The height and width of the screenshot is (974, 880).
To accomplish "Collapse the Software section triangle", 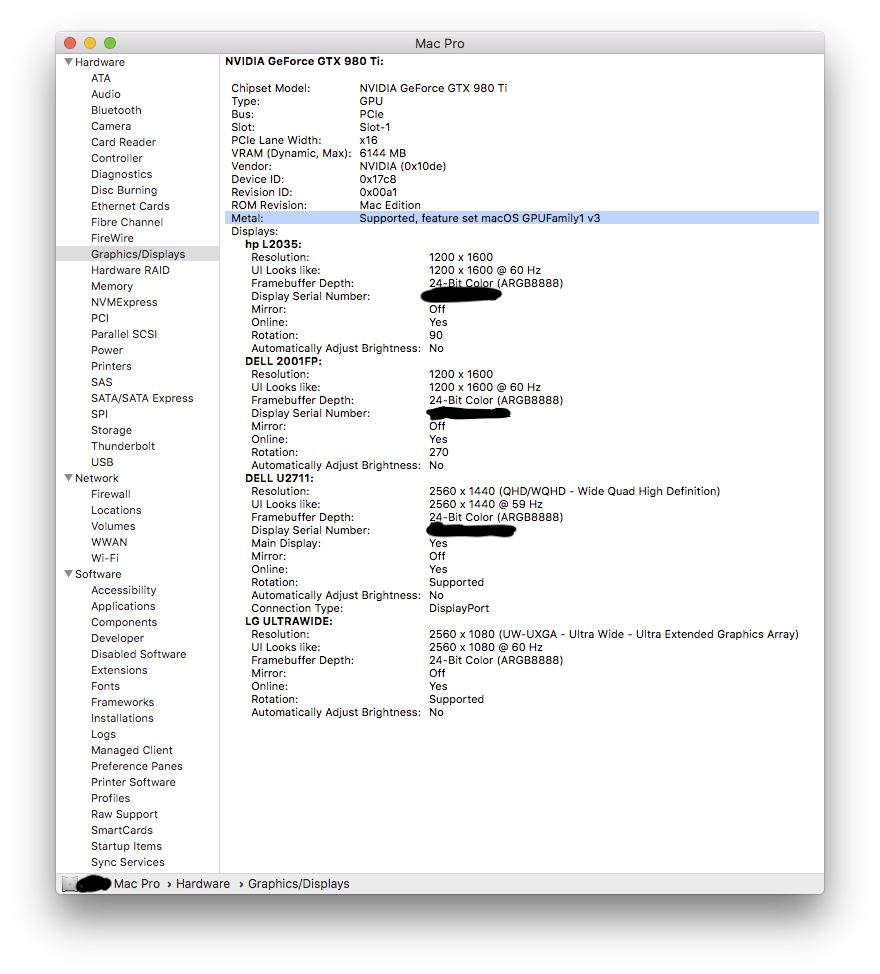I will [x=68, y=573].
